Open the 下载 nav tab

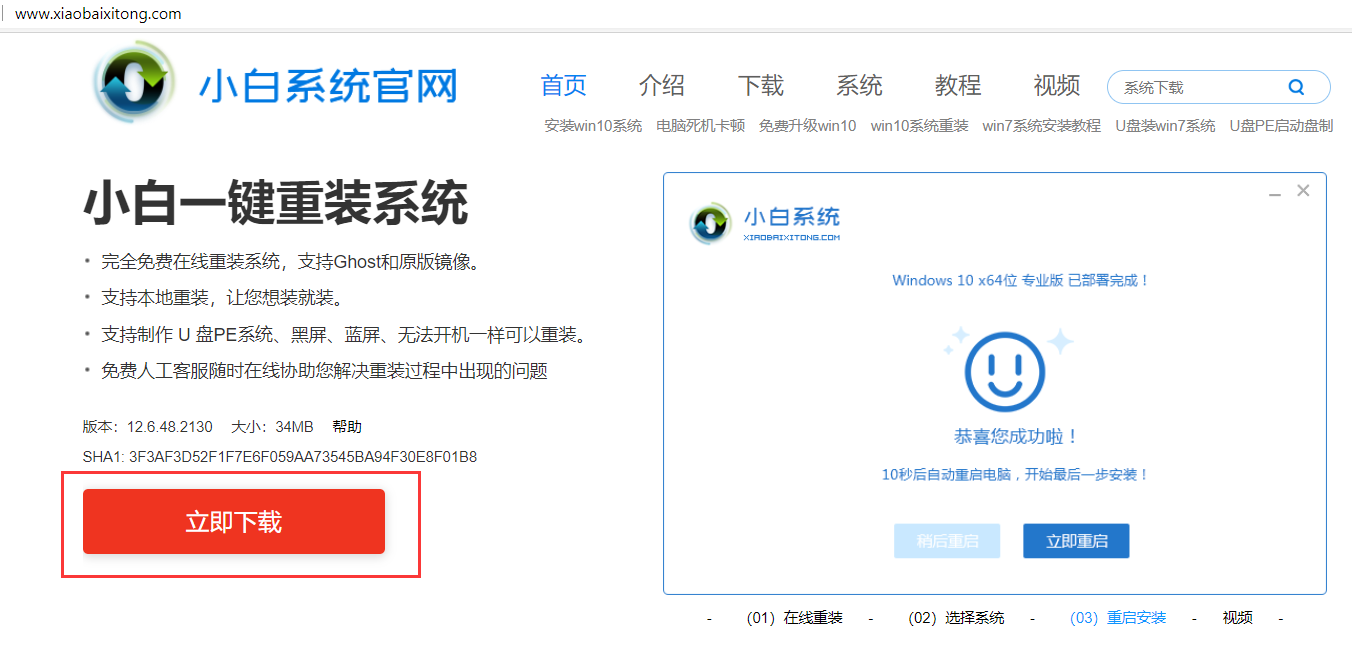click(x=761, y=86)
